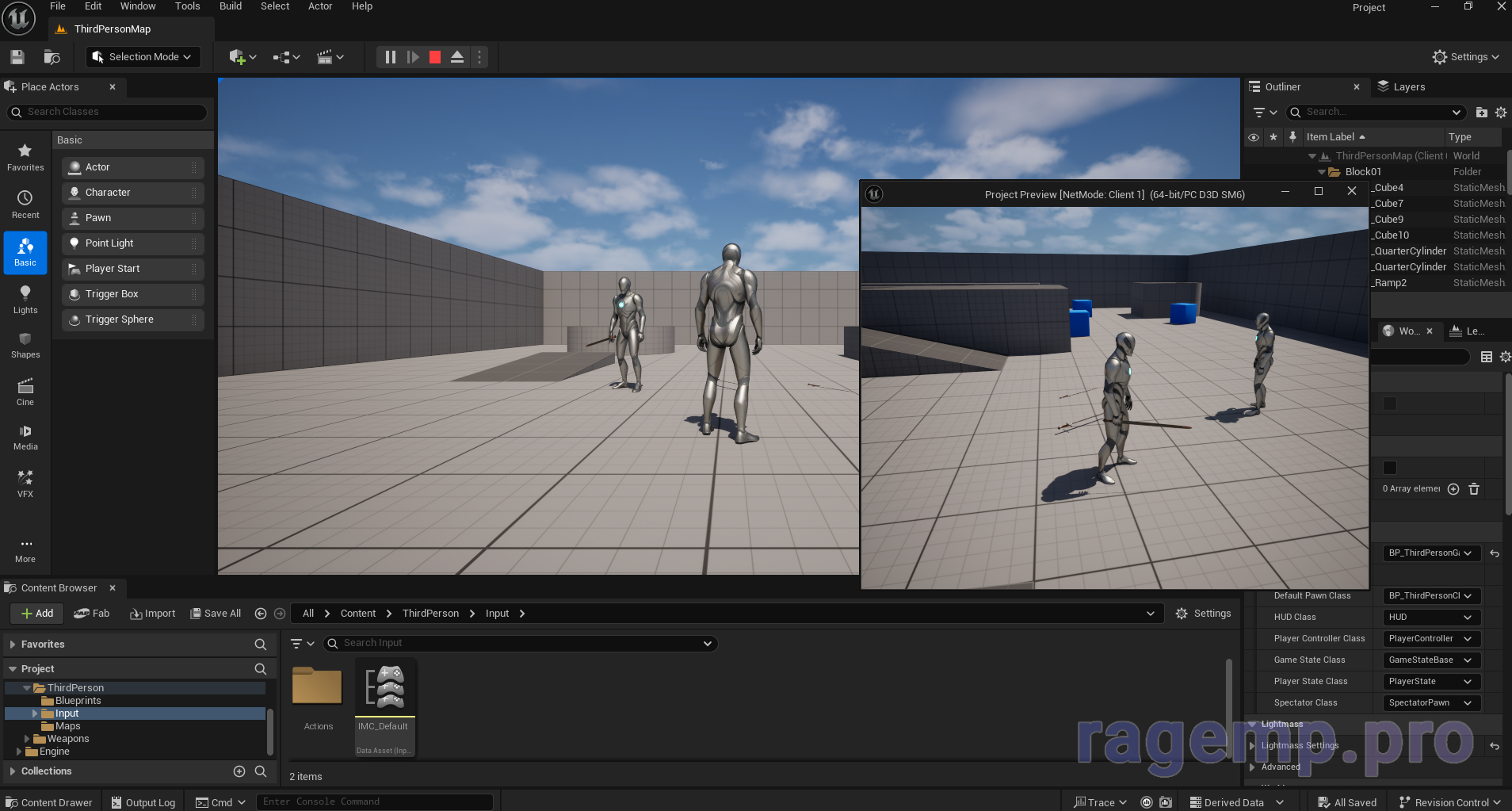The height and width of the screenshot is (811, 1512).
Task: Open the Build menu
Action: pyautogui.click(x=231, y=6)
